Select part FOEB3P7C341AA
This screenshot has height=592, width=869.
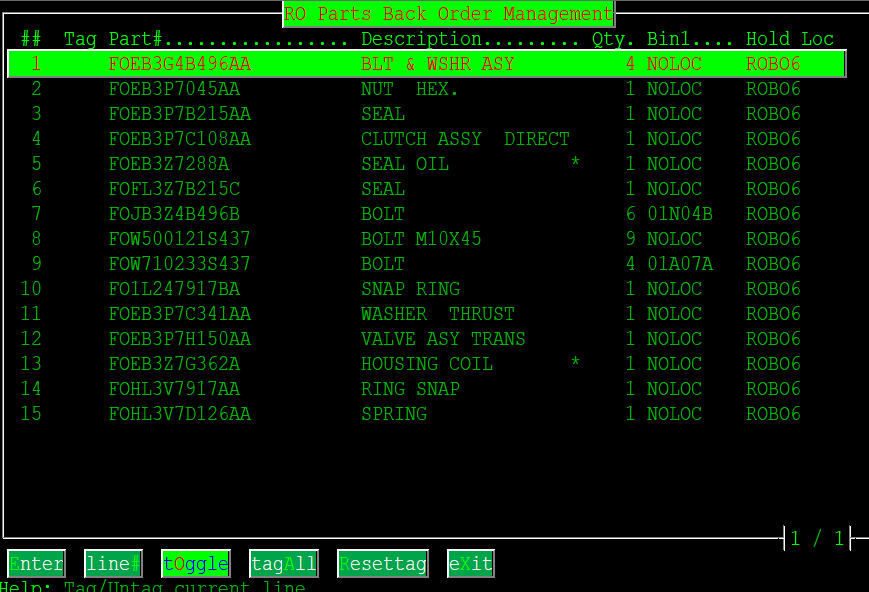click(x=180, y=314)
